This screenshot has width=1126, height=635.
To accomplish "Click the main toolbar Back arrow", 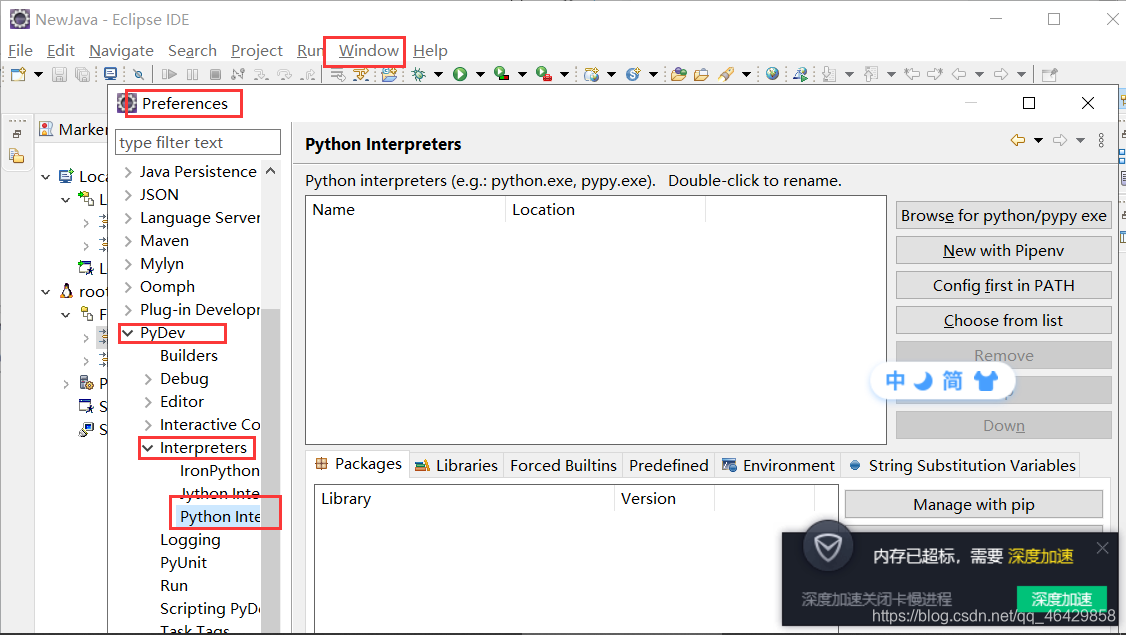I will click(959, 74).
